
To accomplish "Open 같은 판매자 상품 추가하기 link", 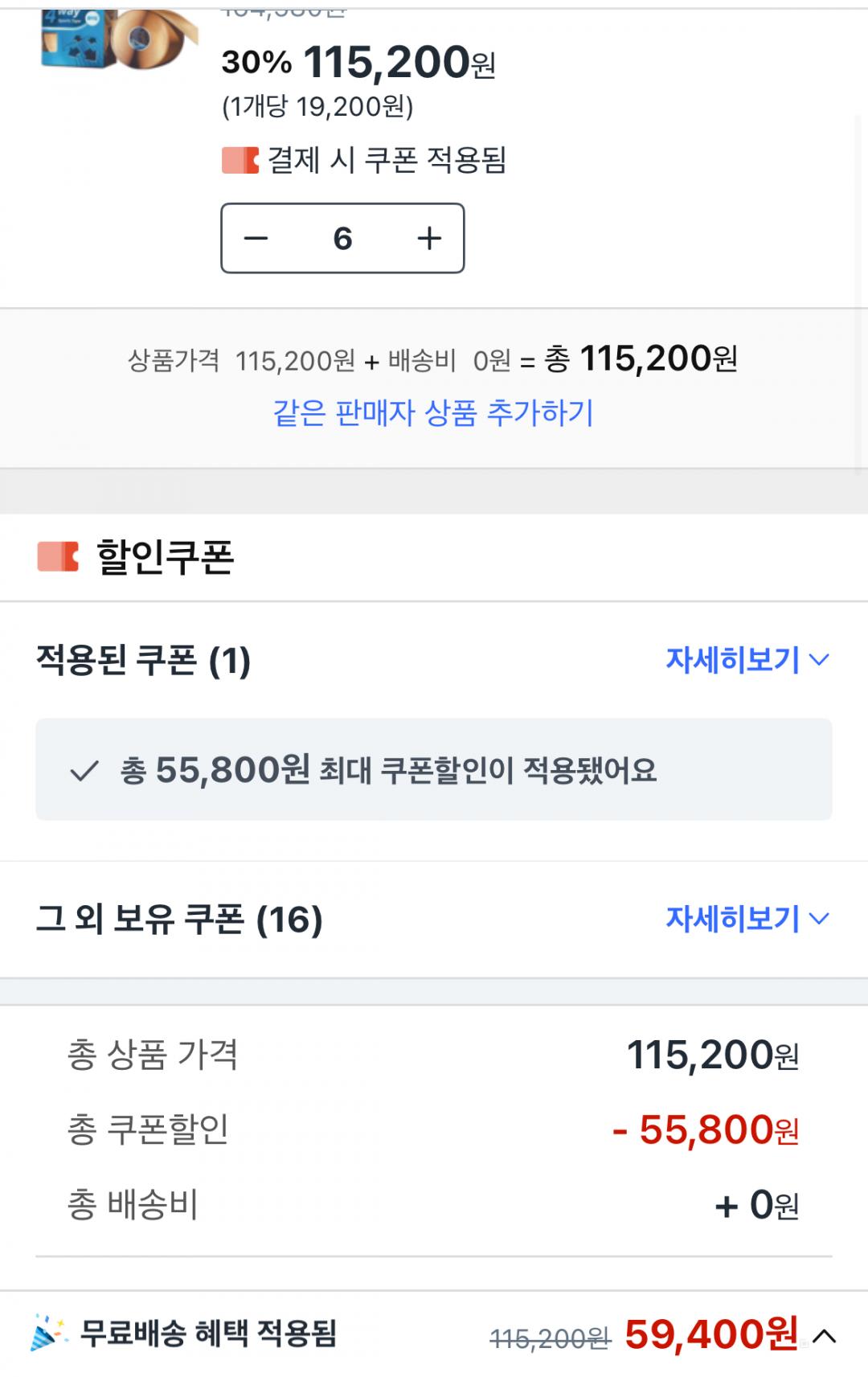I will 433,412.
